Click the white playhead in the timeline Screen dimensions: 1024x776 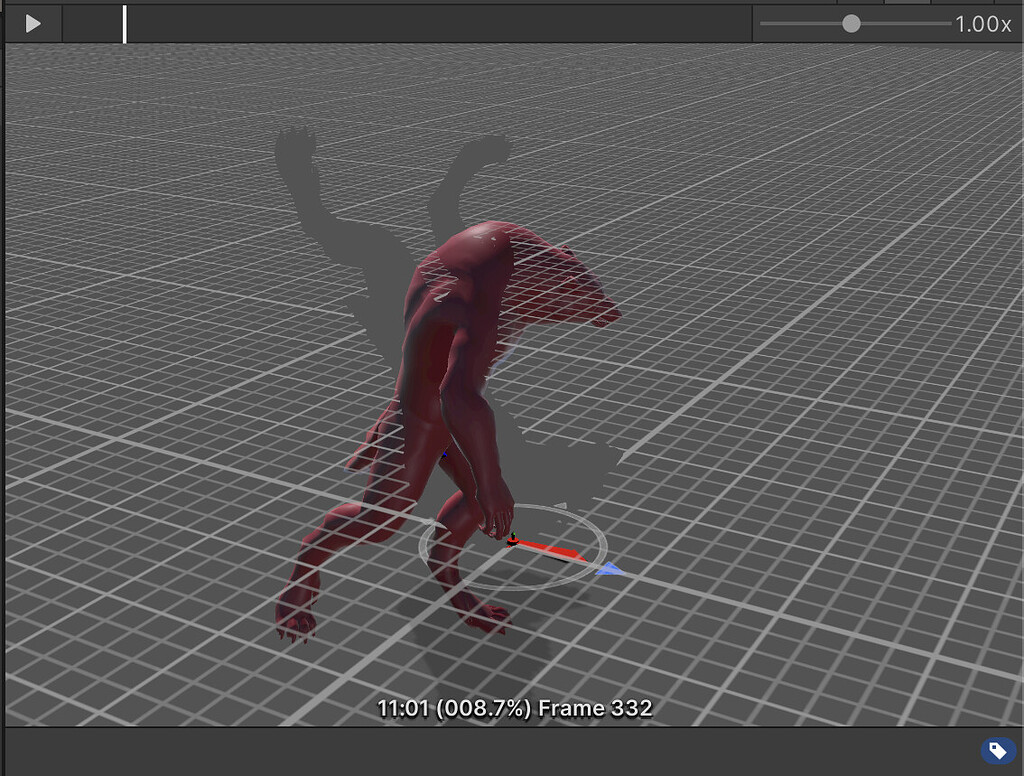122,22
